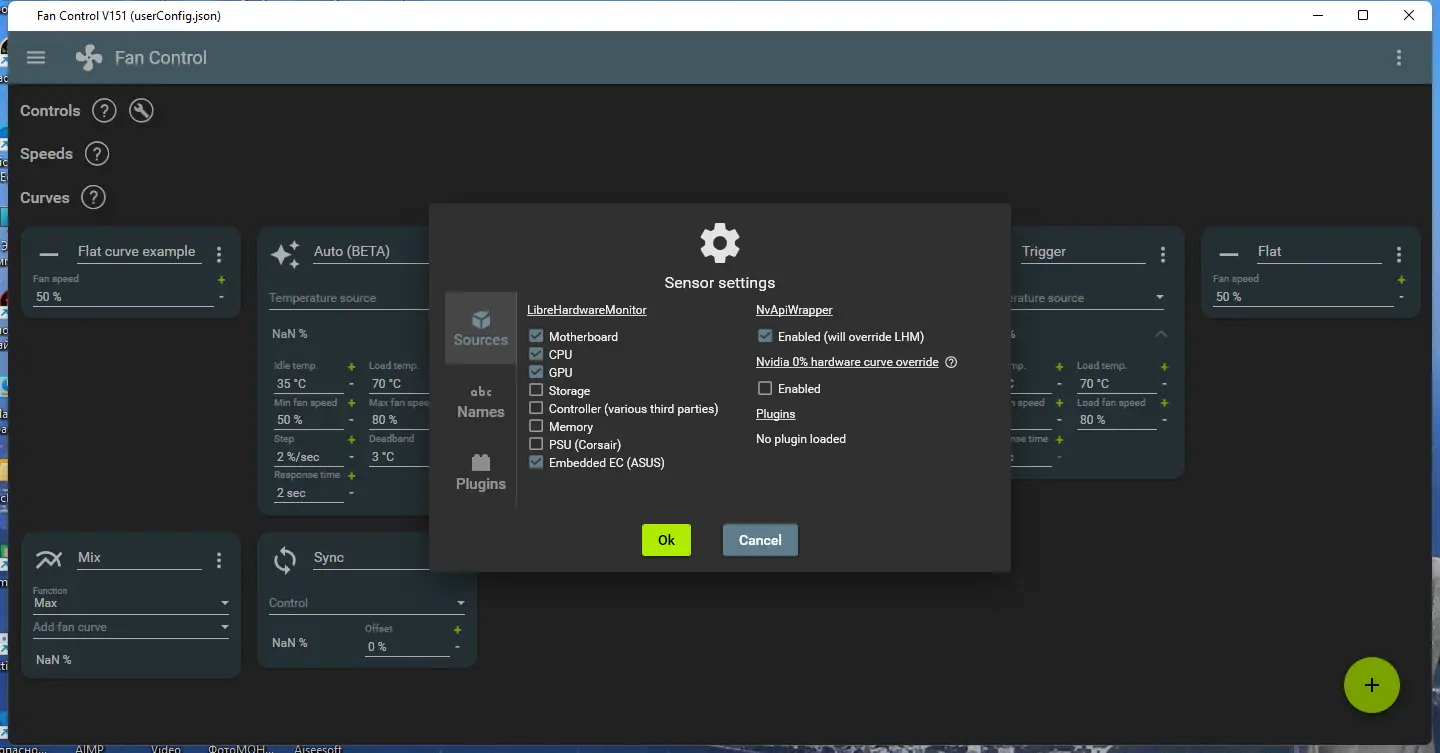Click the Fan Control fan logo
The height and width of the screenshot is (753, 1440).
89,58
